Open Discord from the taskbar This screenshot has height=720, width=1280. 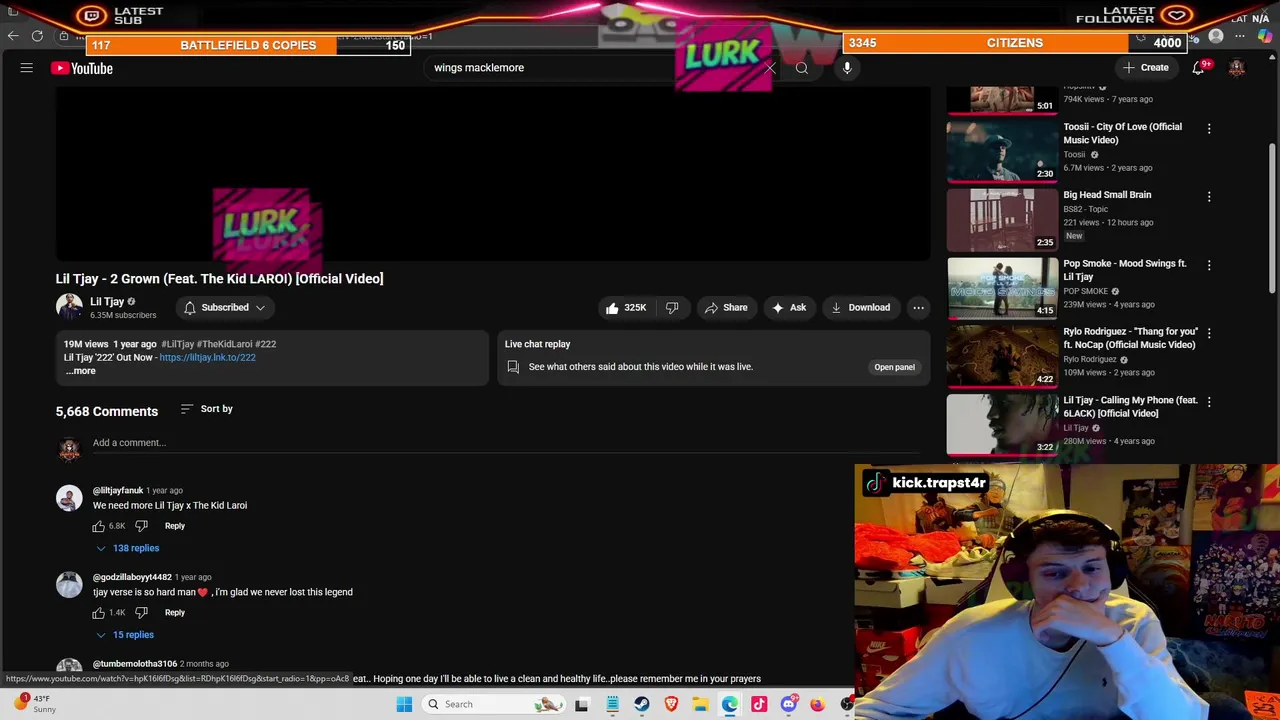click(x=788, y=704)
